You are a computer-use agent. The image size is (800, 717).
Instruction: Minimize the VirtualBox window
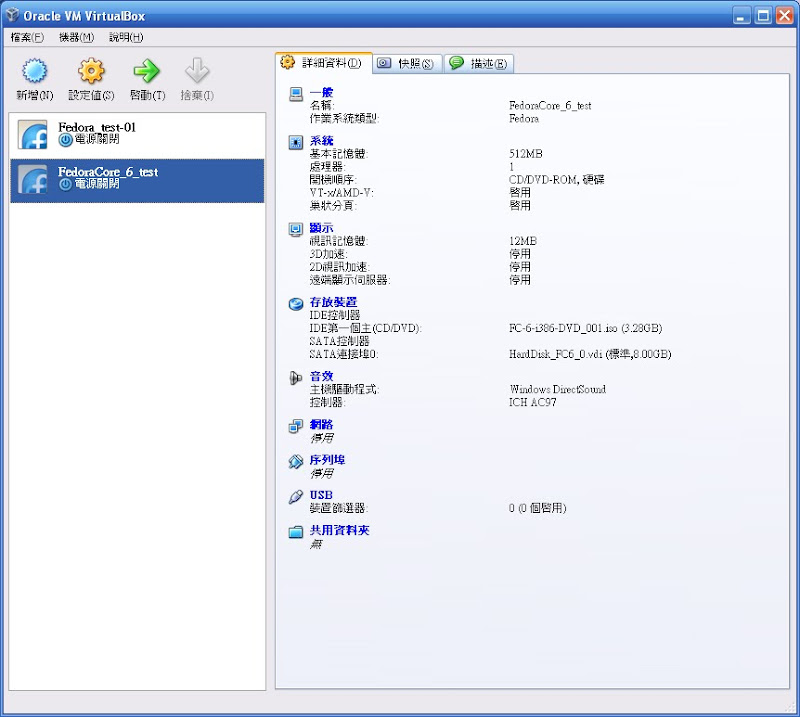(741, 15)
